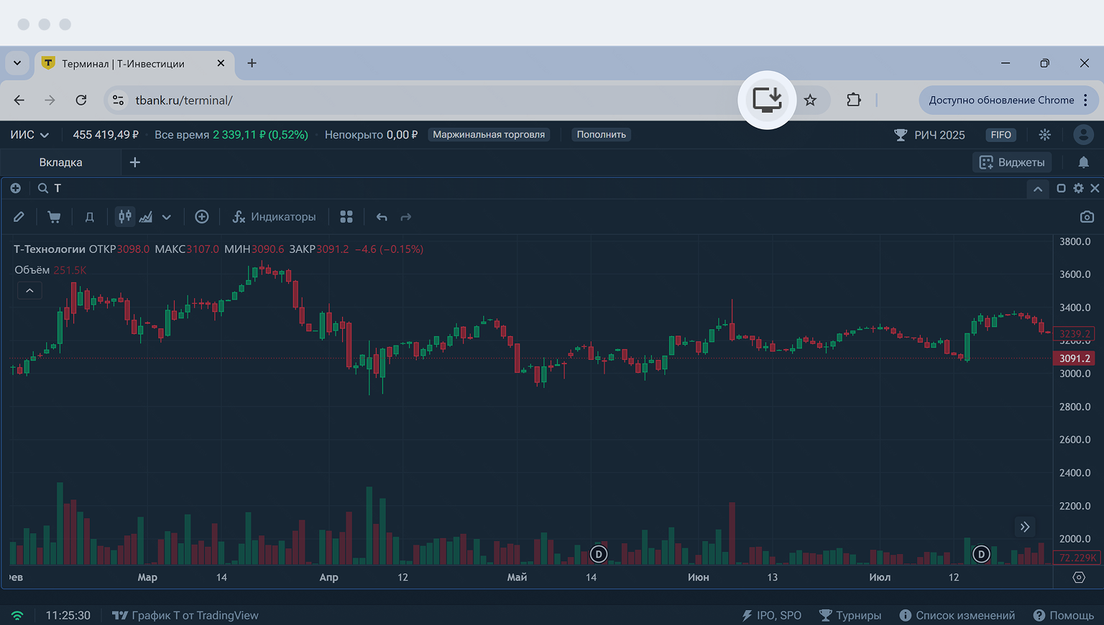Open widget settings gear icon
The height and width of the screenshot is (625, 1104).
point(1078,188)
